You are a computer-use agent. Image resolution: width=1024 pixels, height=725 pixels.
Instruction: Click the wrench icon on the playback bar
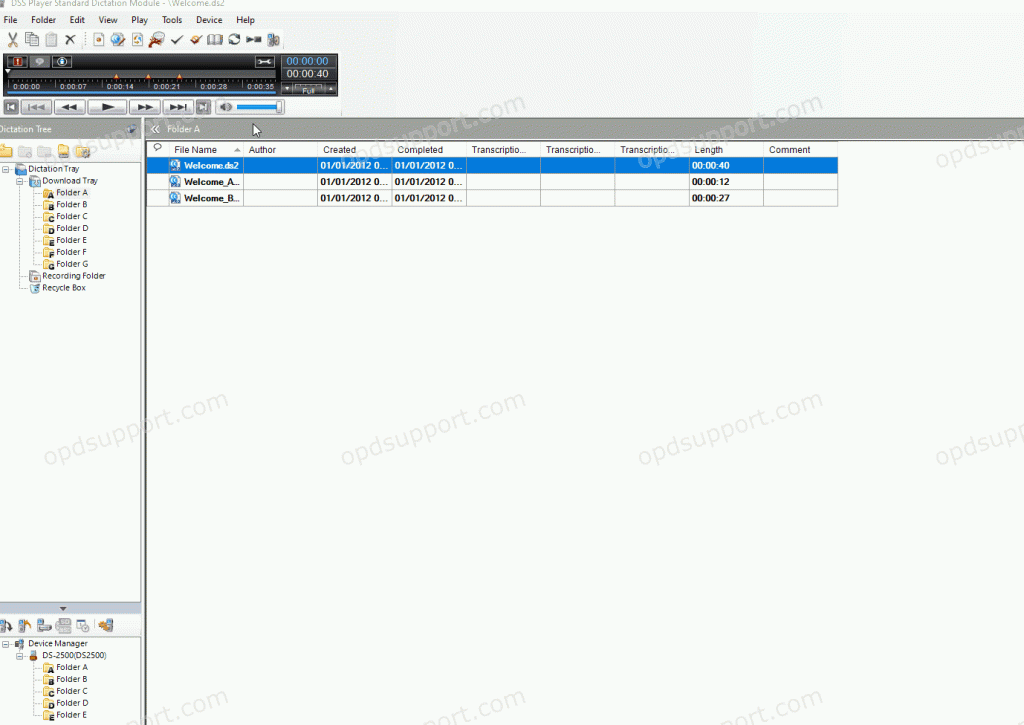pyautogui.click(x=266, y=61)
